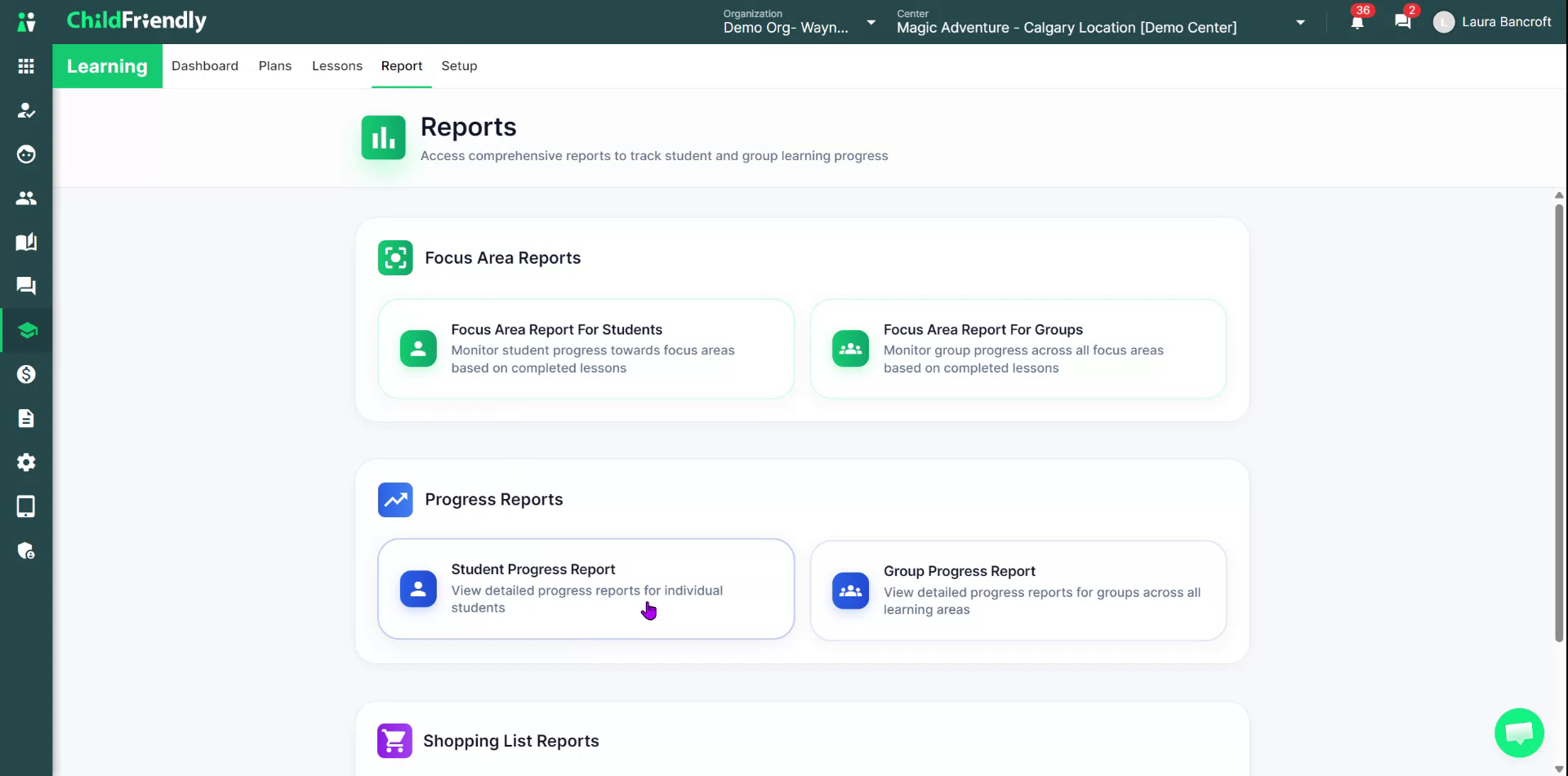The width and height of the screenshot is (1568, 776).
Task: Click the user avatar circle
Action: [x=1444, y=22]
